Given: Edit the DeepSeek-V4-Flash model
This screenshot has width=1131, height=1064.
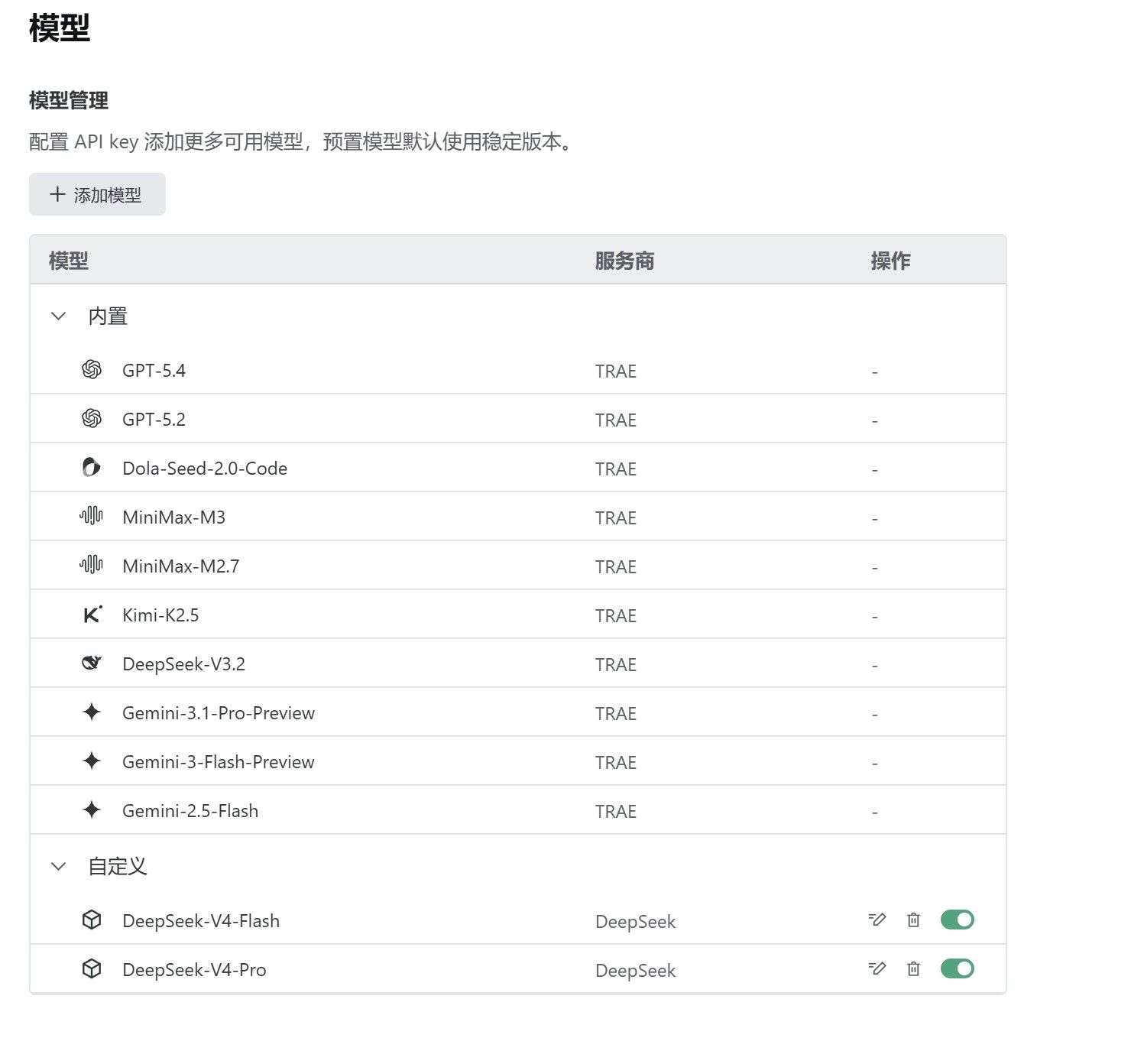Looking at the screenshot, I should (877, 920).
